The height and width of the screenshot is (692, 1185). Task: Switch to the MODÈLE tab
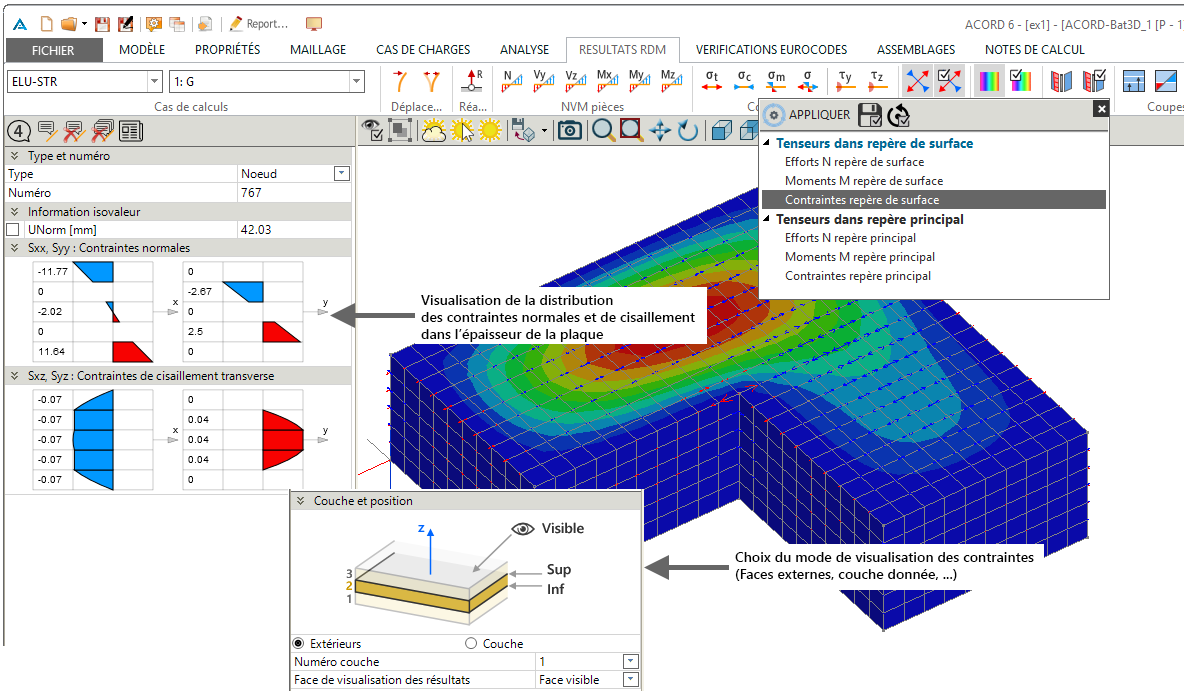(x=142, y=50)
